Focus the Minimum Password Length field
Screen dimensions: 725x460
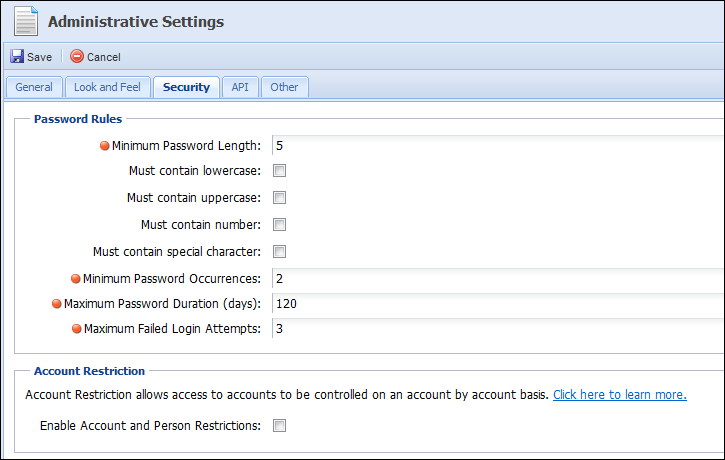click(x=498, y=146)
